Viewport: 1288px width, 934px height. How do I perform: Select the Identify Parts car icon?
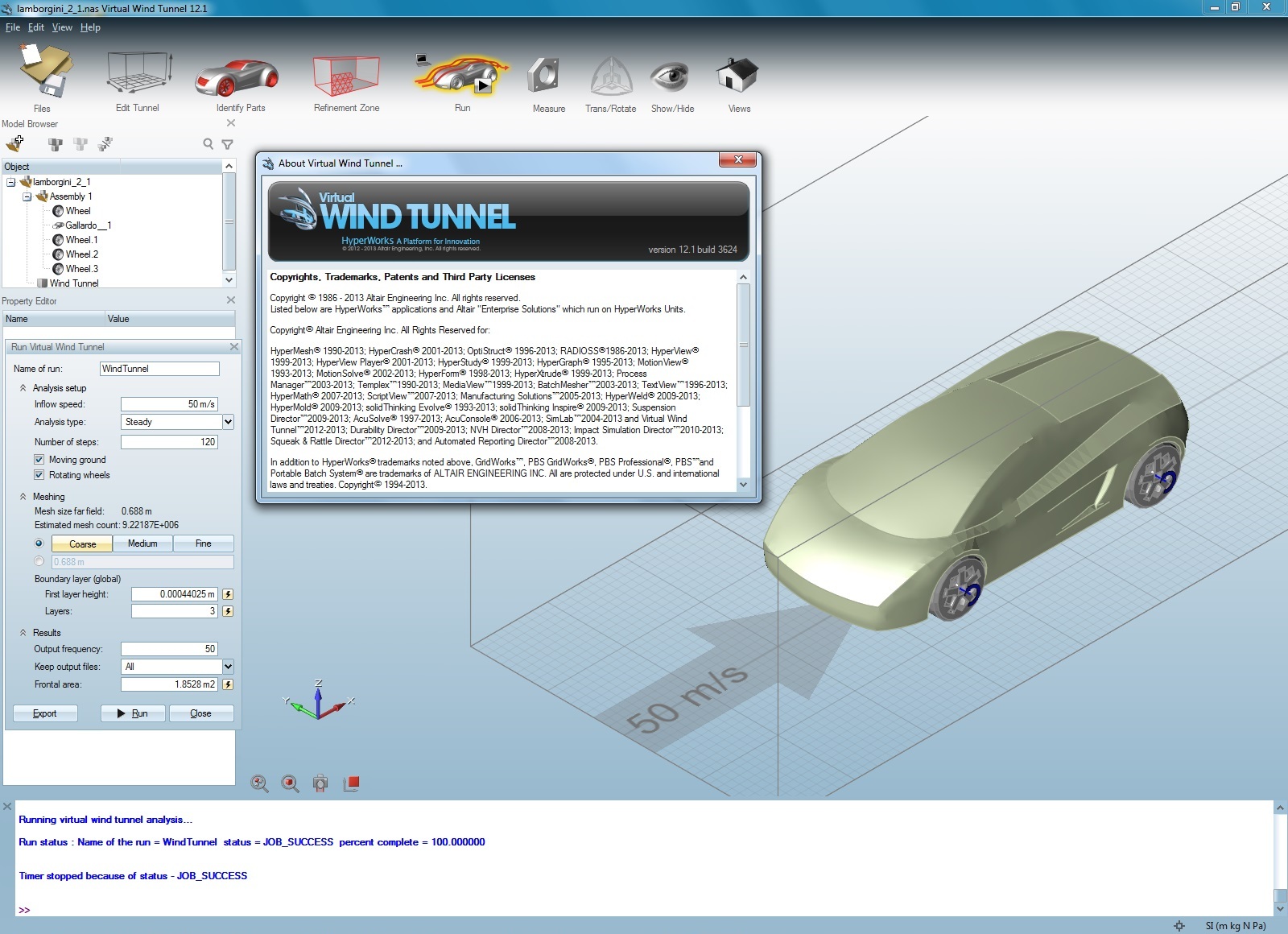click(237, 77)
